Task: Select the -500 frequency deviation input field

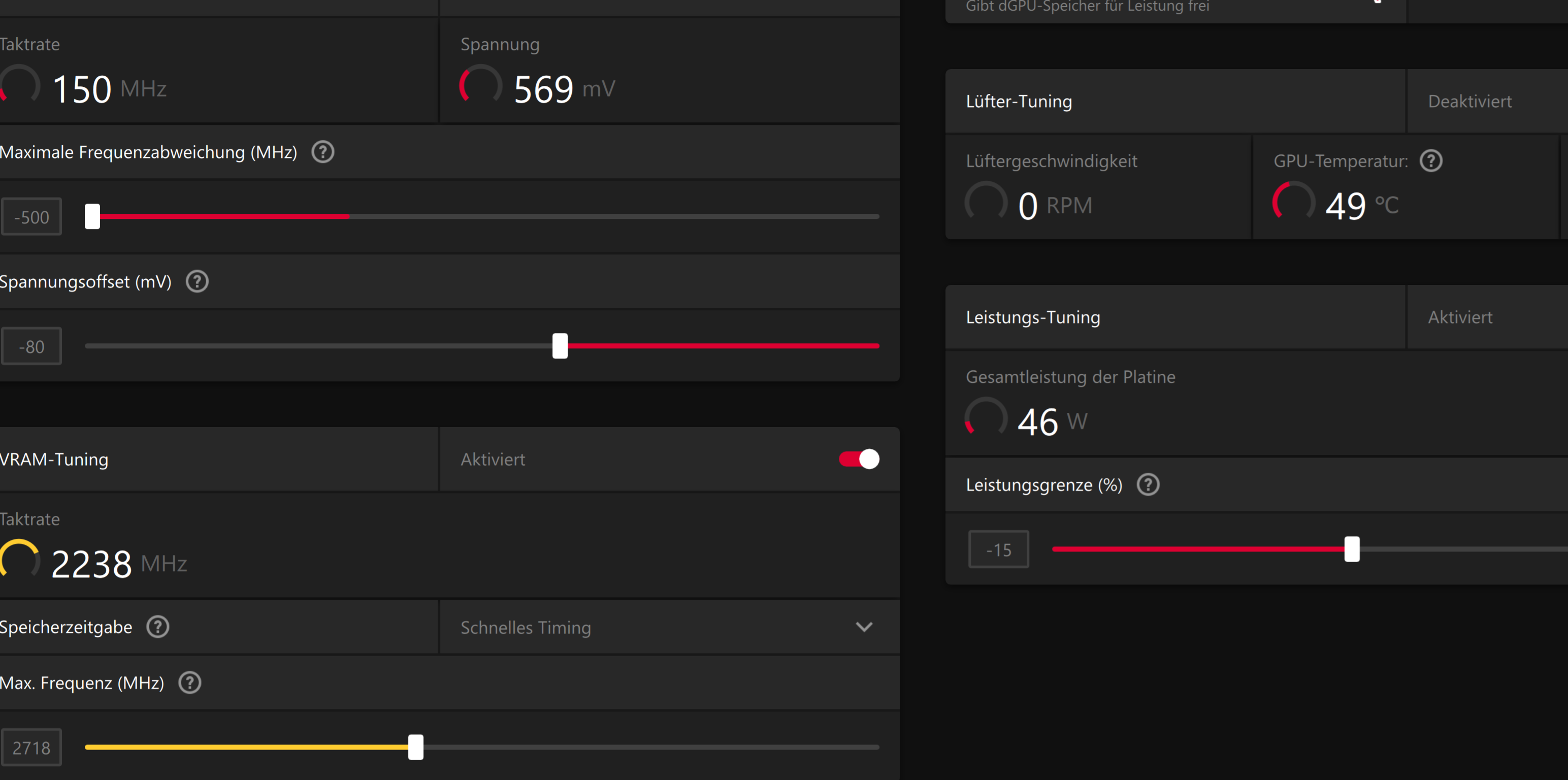Action: pyautogui.click(x=31, y=216)
